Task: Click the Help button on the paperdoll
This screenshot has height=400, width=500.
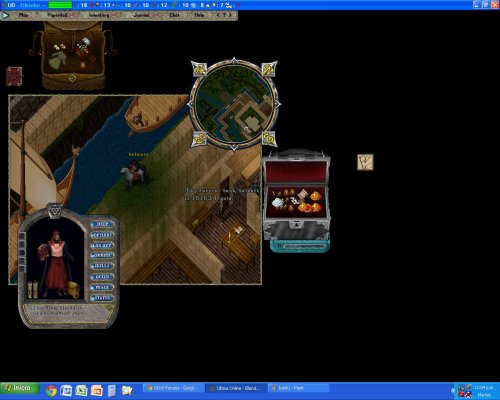Action: coord(102,224)
